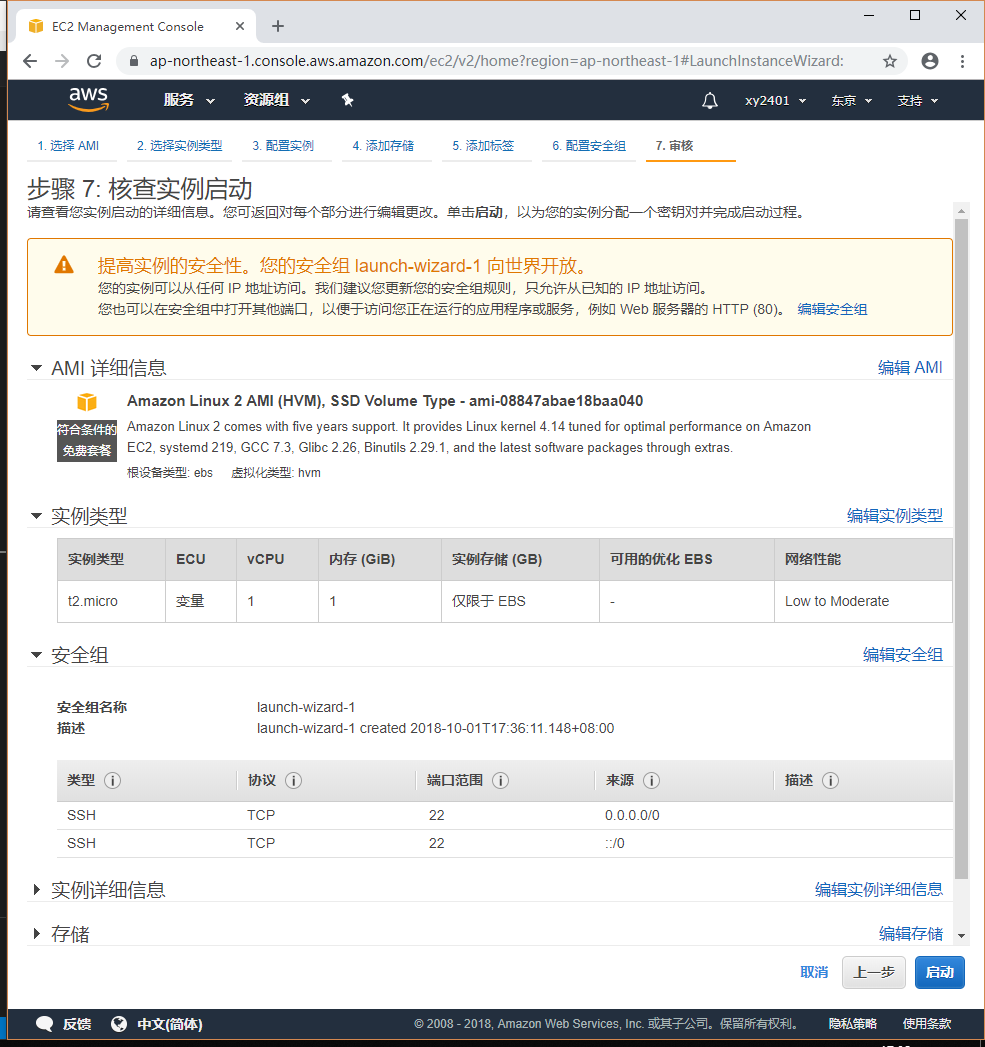
Task: Click the 编辑实例类型 link
Action: point(894,515)
